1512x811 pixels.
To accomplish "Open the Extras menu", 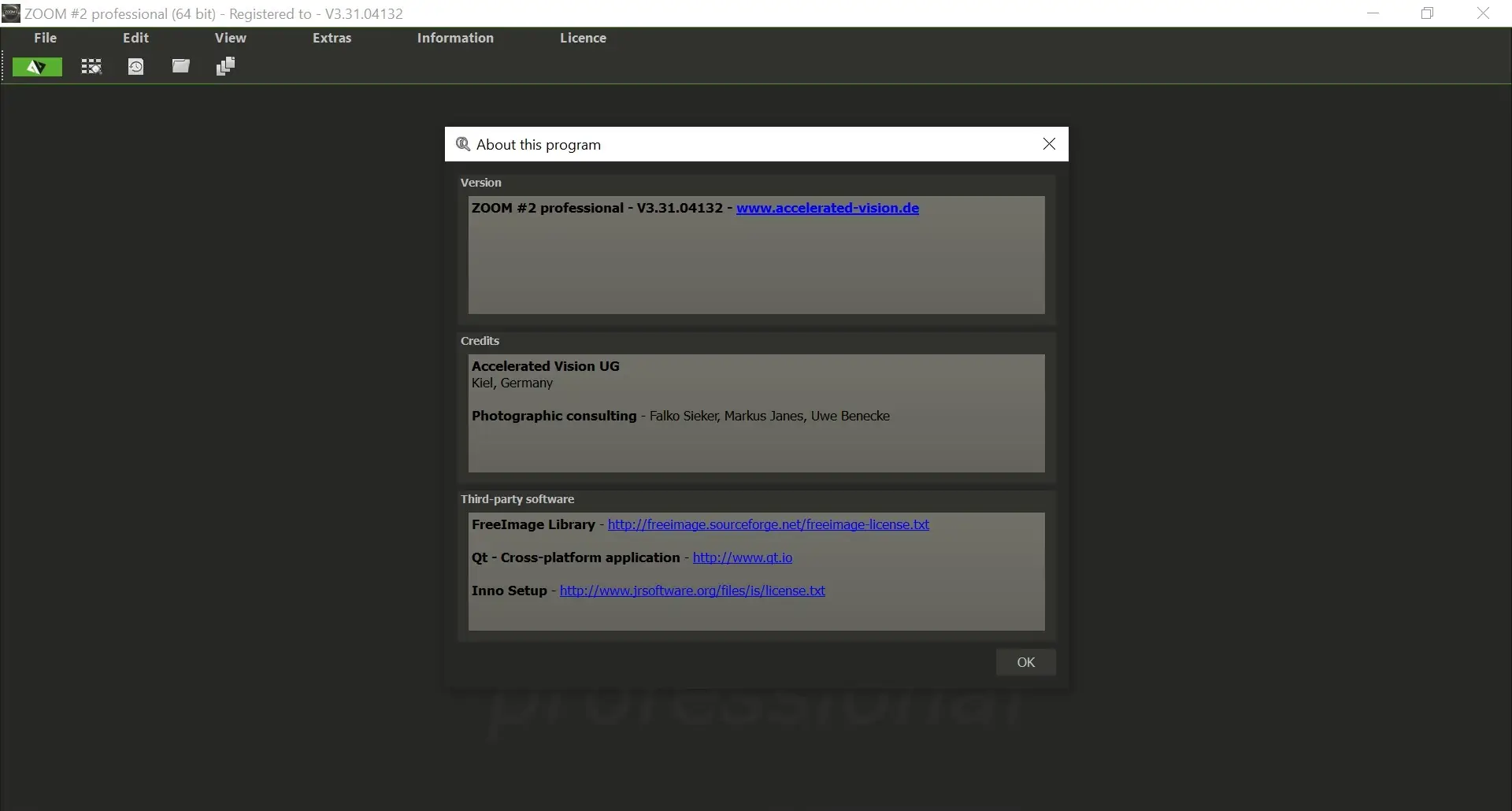I will point(332,38).
